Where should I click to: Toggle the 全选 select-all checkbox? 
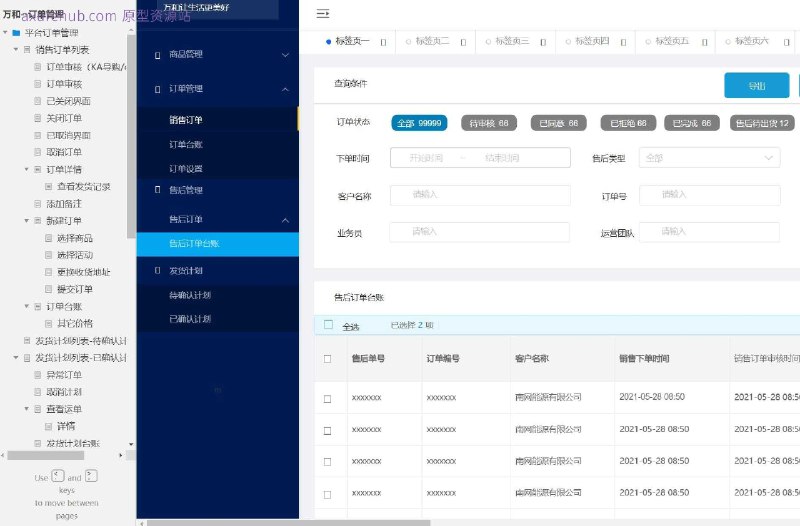coord(328,324)
